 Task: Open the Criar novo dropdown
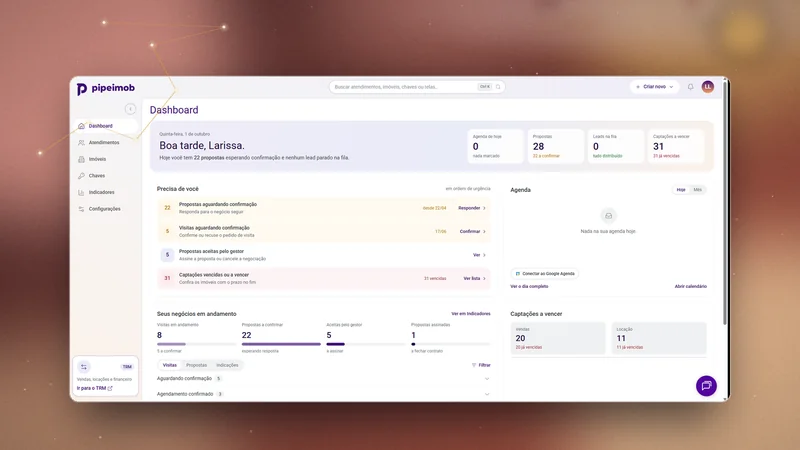pos(655,87)
